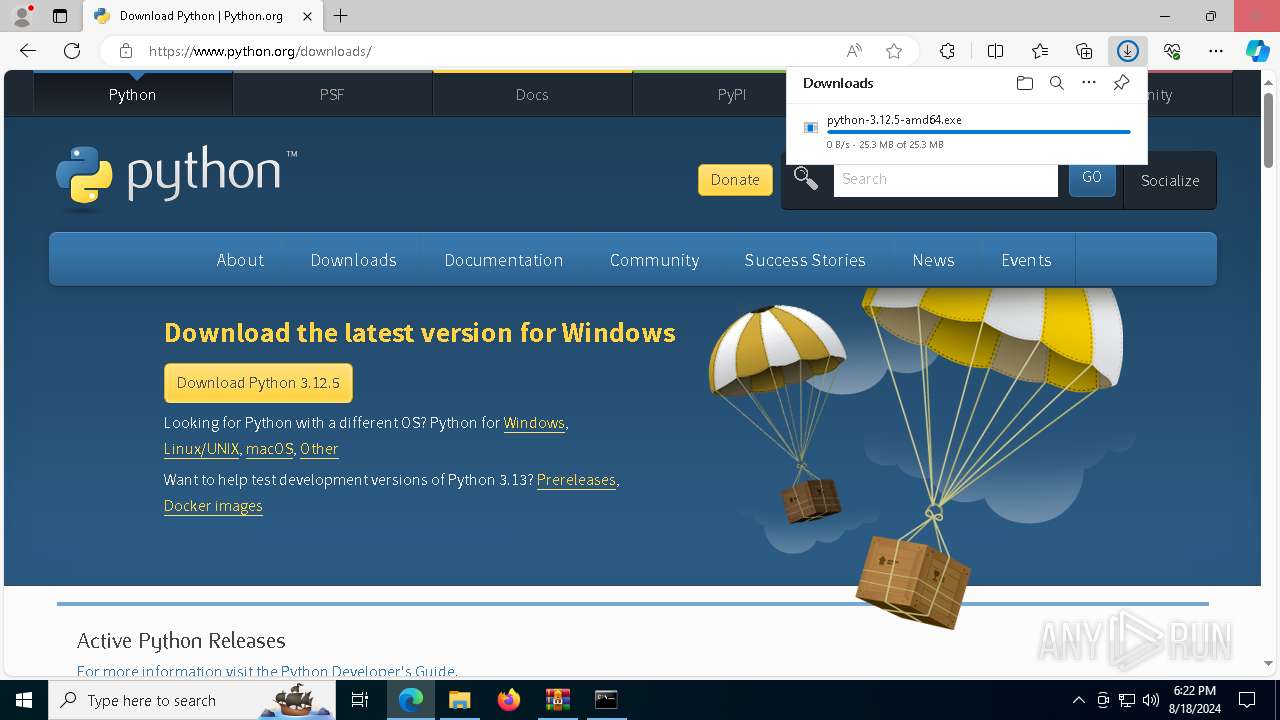Open the News menu
This screenshot has width=1280, height=720.
click(x=933, y=260)
